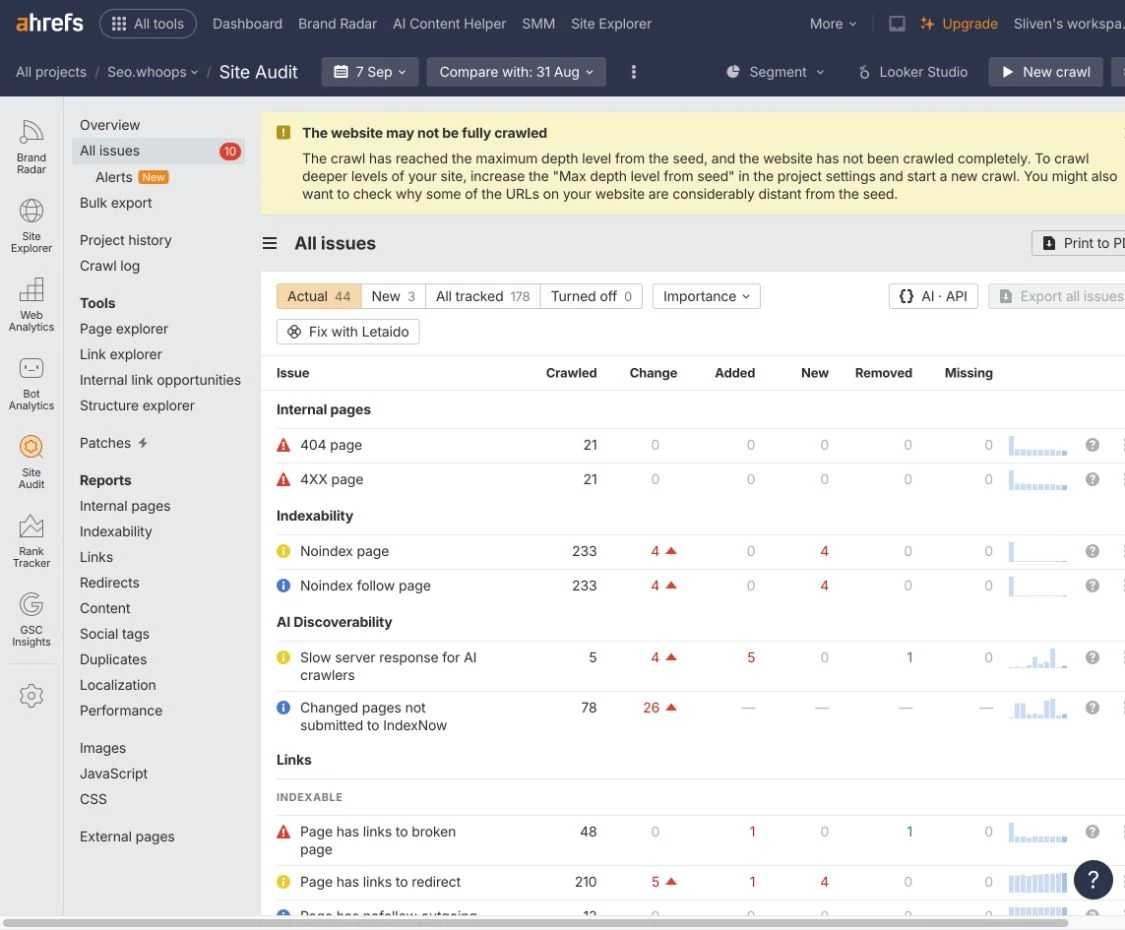1125x930 pixels.
Task: Open Alerts in the Site Audit menu
Action: click(114, 177)
